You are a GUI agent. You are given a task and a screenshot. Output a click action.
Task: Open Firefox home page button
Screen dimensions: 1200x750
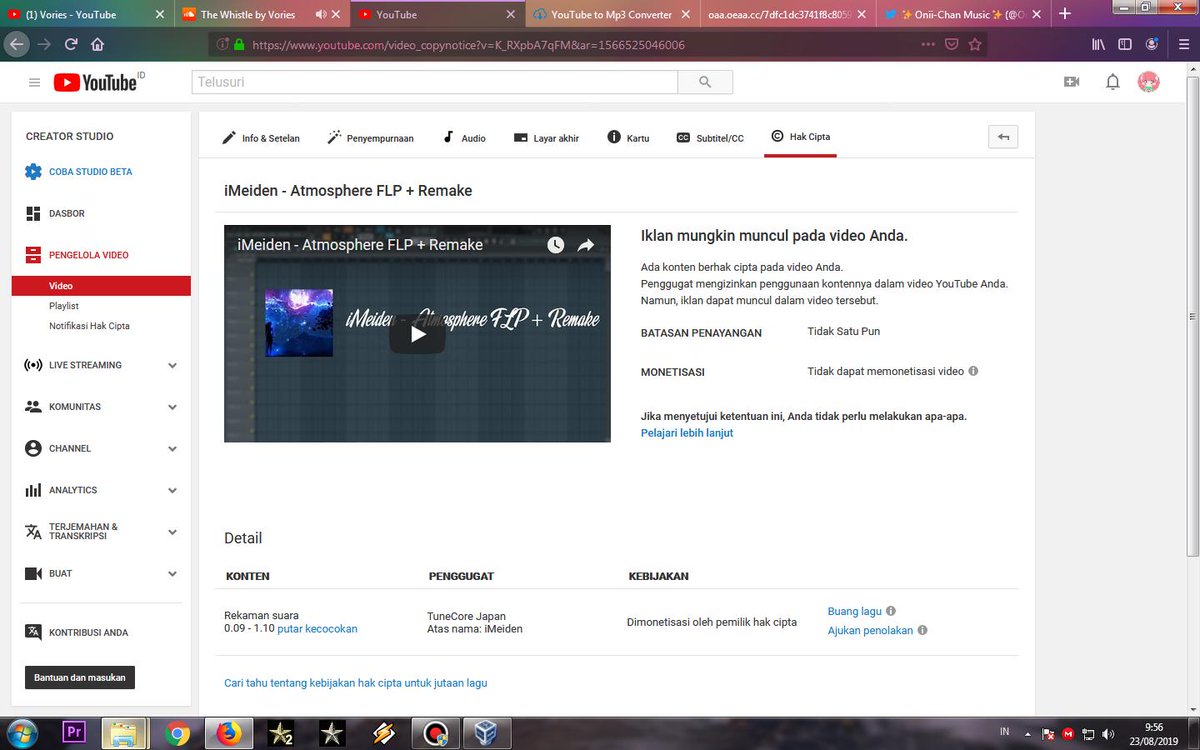pos(98,45)
